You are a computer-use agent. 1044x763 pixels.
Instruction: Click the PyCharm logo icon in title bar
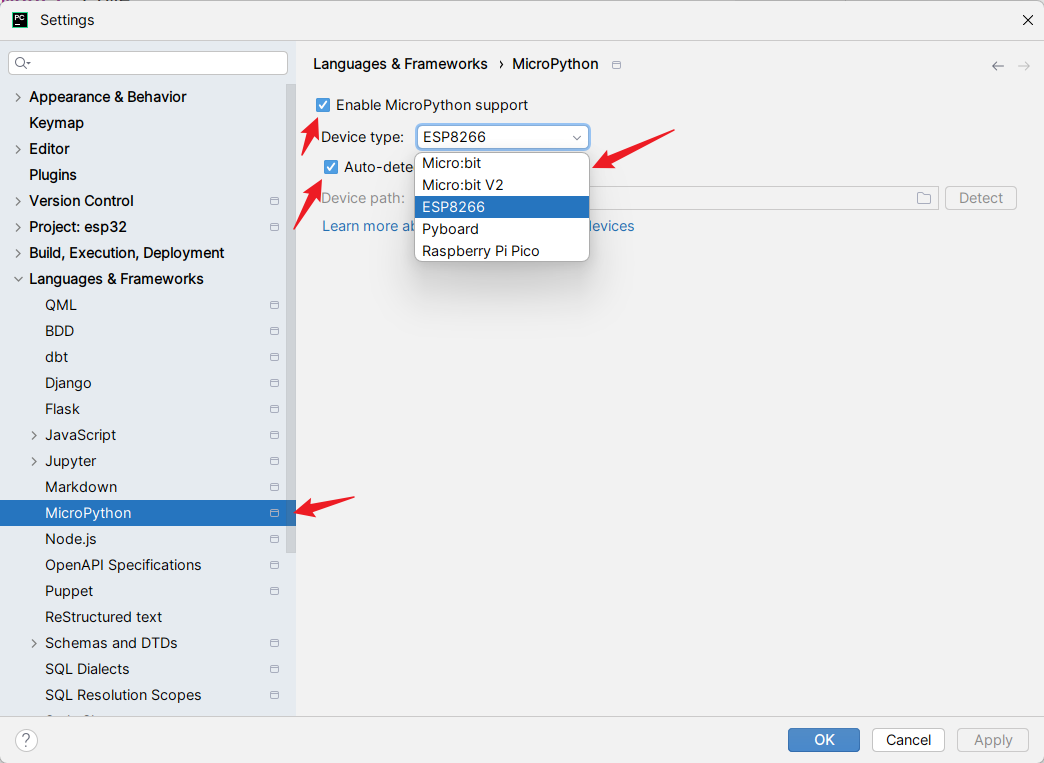coord(20,20)
